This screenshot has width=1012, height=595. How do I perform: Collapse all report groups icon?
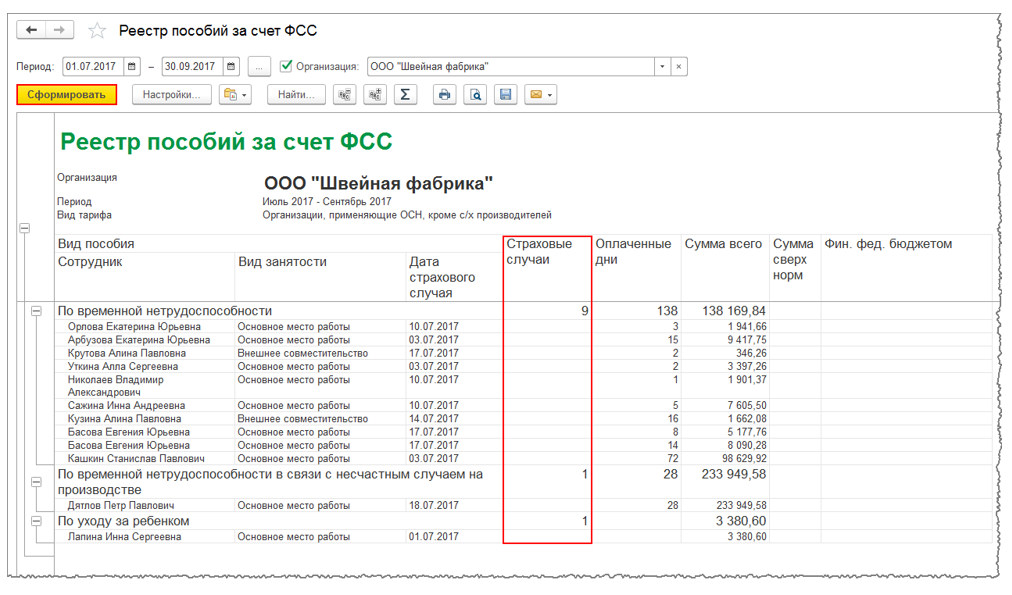(345, 95)
